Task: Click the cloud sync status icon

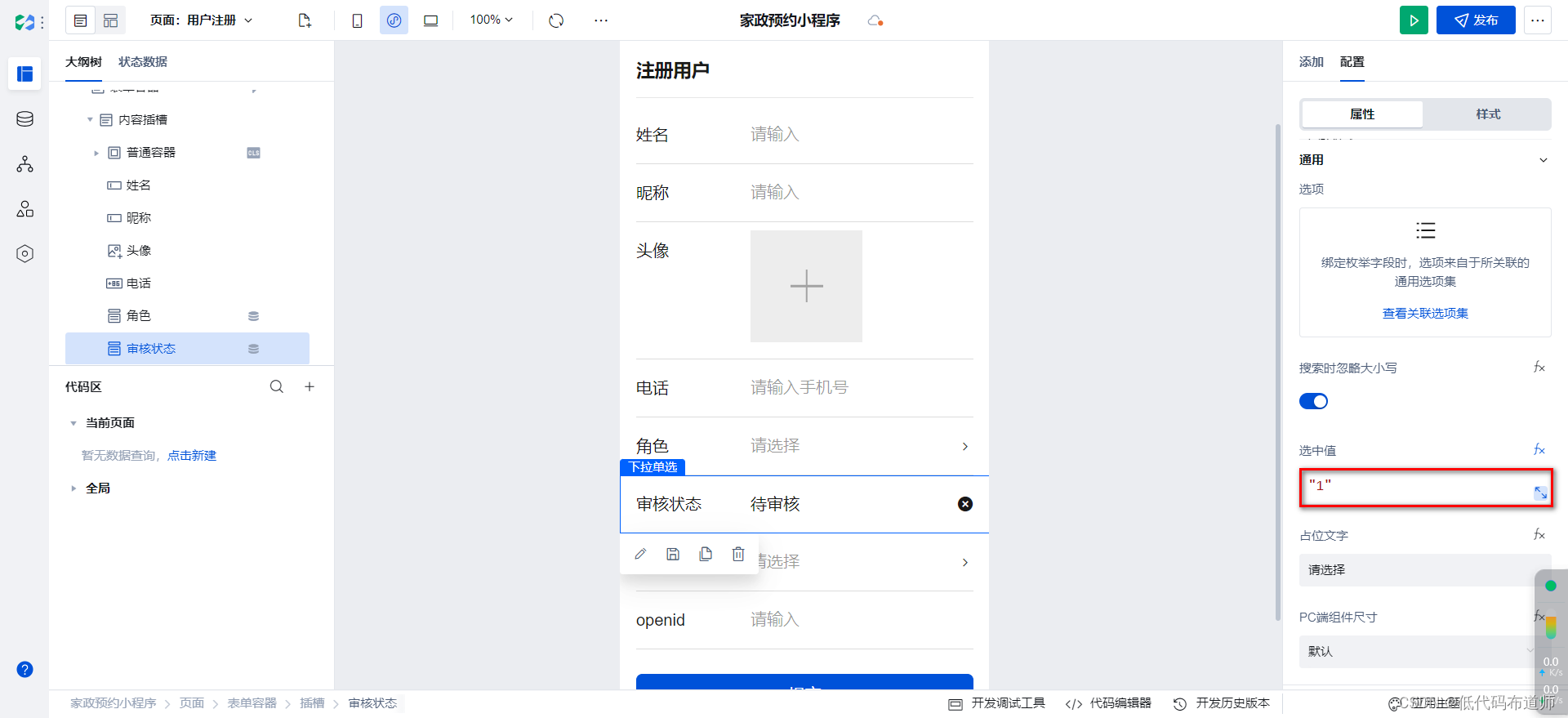Action: (875, 20)
